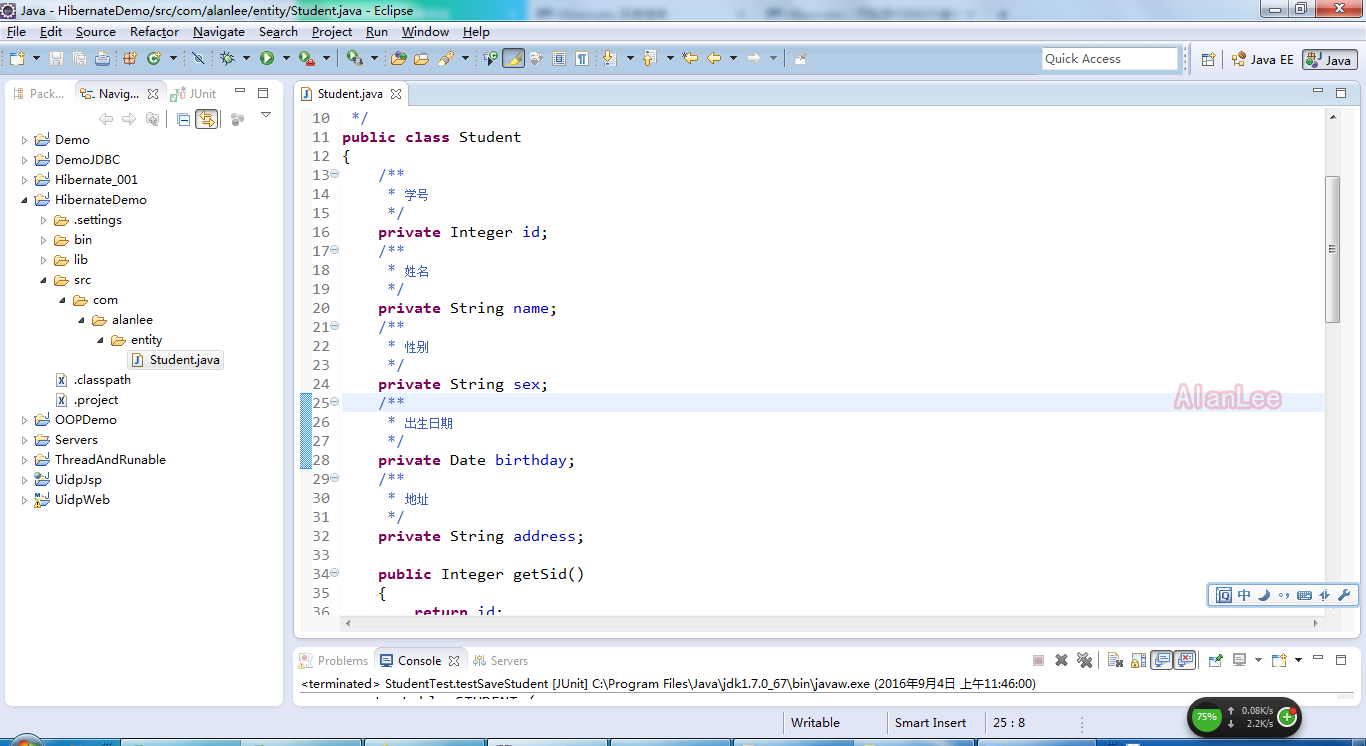Collapse the src folder node
Viewport: 1366px width, 746px height.
43,280
